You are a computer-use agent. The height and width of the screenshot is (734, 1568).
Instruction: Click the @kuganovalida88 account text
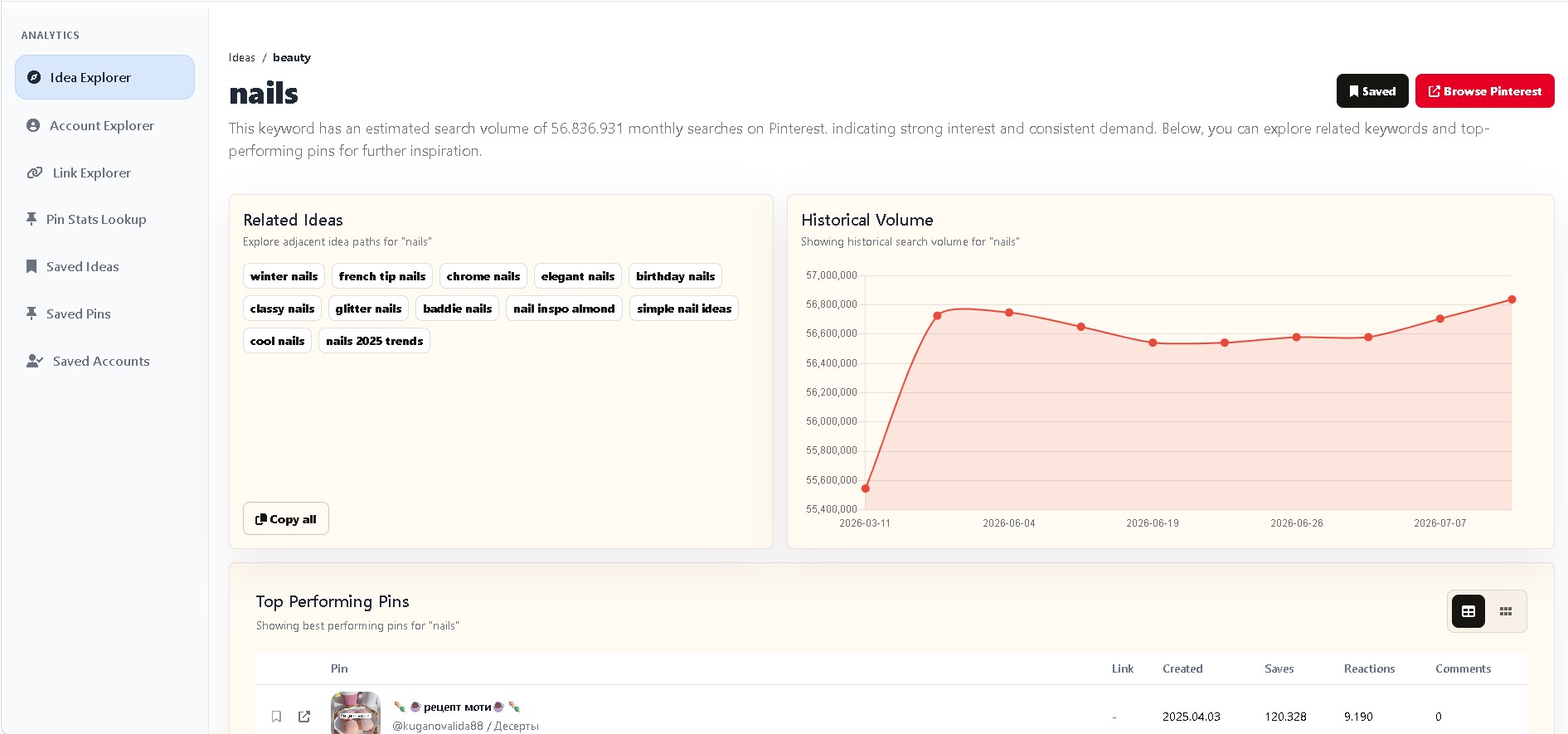click(x=438, y=726)
